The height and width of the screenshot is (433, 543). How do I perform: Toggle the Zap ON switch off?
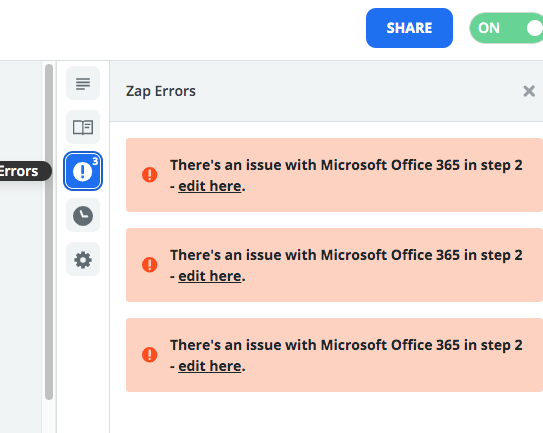(506, 28)
